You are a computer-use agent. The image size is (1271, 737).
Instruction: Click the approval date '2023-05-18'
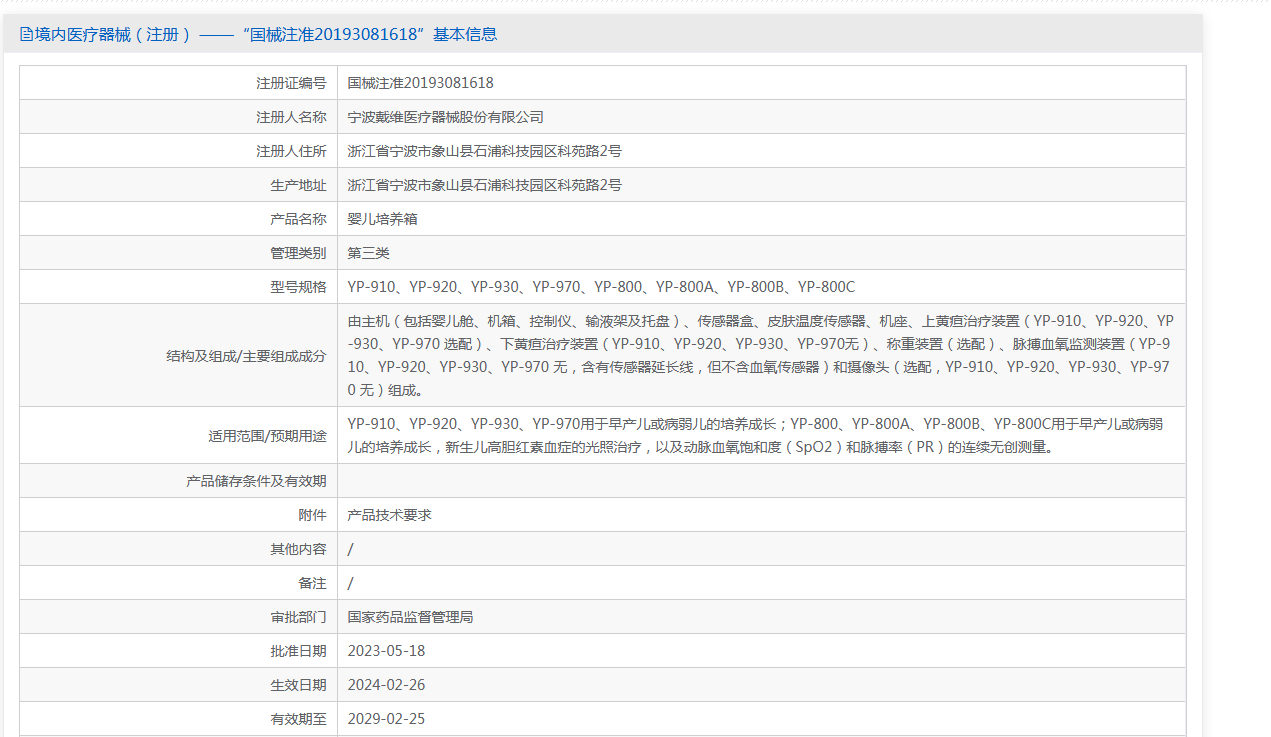click(386, 651)
